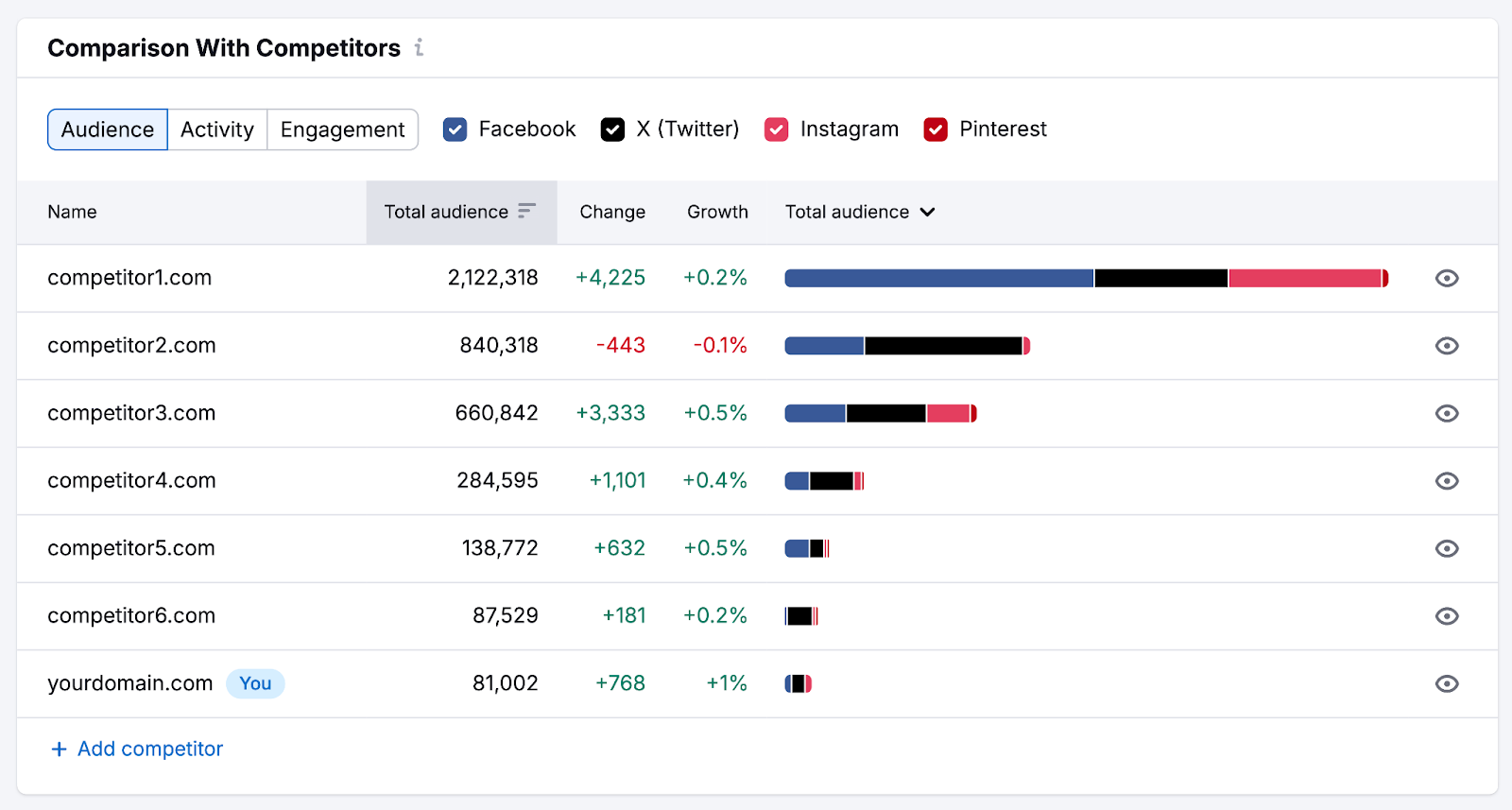Viewport: 1512px width, 810px height.
Task: Click the Add competitor link
Action: click(149, 749)
